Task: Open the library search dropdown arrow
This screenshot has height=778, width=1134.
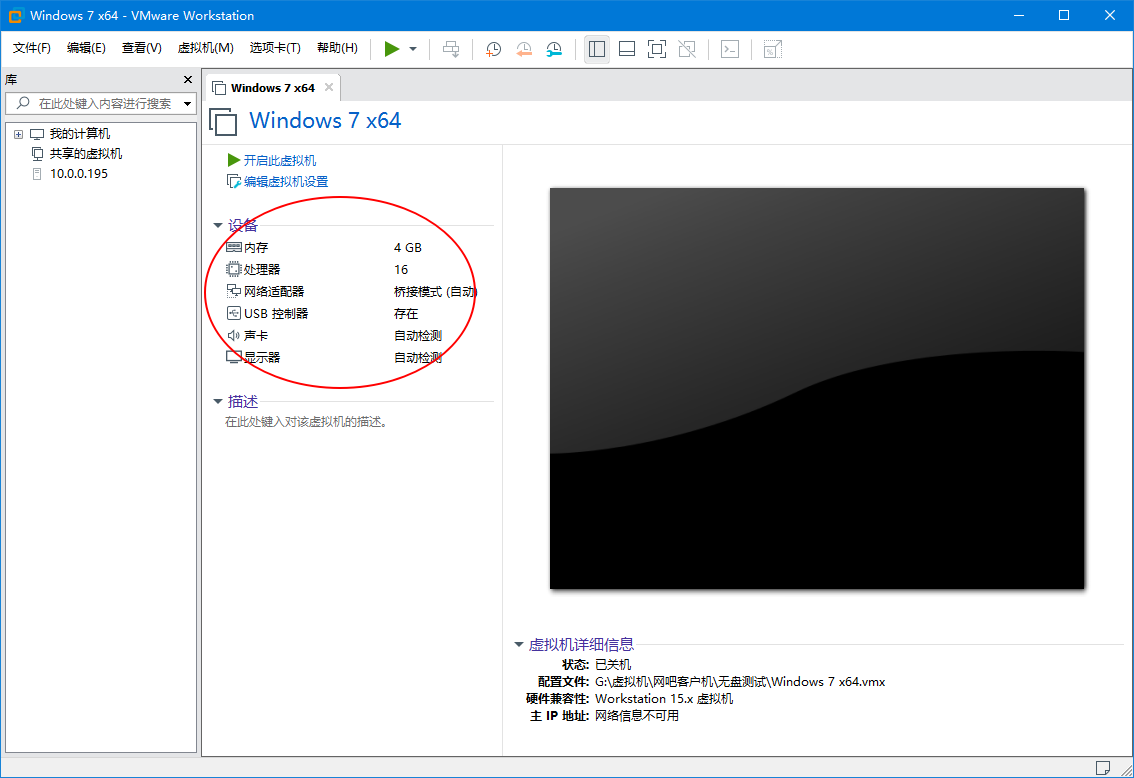Action: point(187,103)
